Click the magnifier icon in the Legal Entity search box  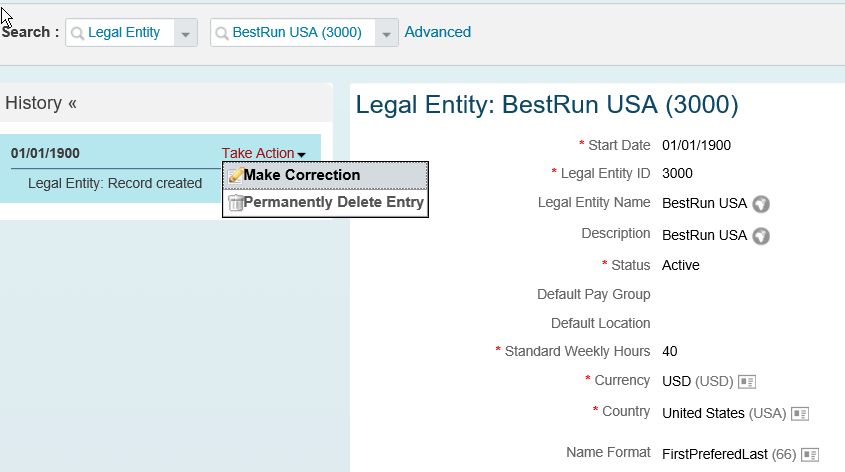(x=78, y=33)
